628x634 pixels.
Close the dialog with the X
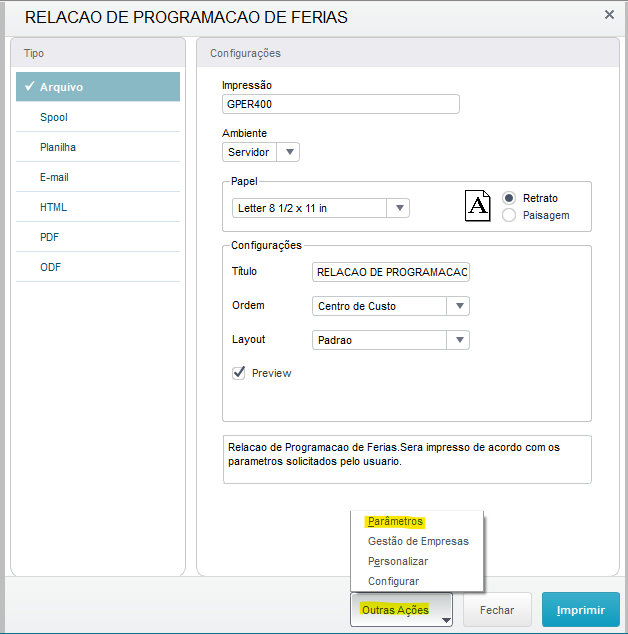609,15
